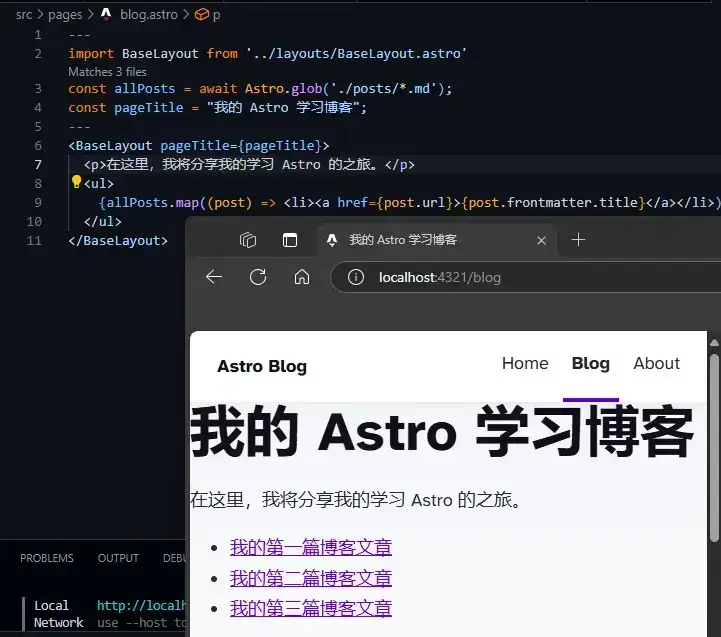721x637 pixels.
Task: Click pages in the breadcrumb
Action: point(65,15)
